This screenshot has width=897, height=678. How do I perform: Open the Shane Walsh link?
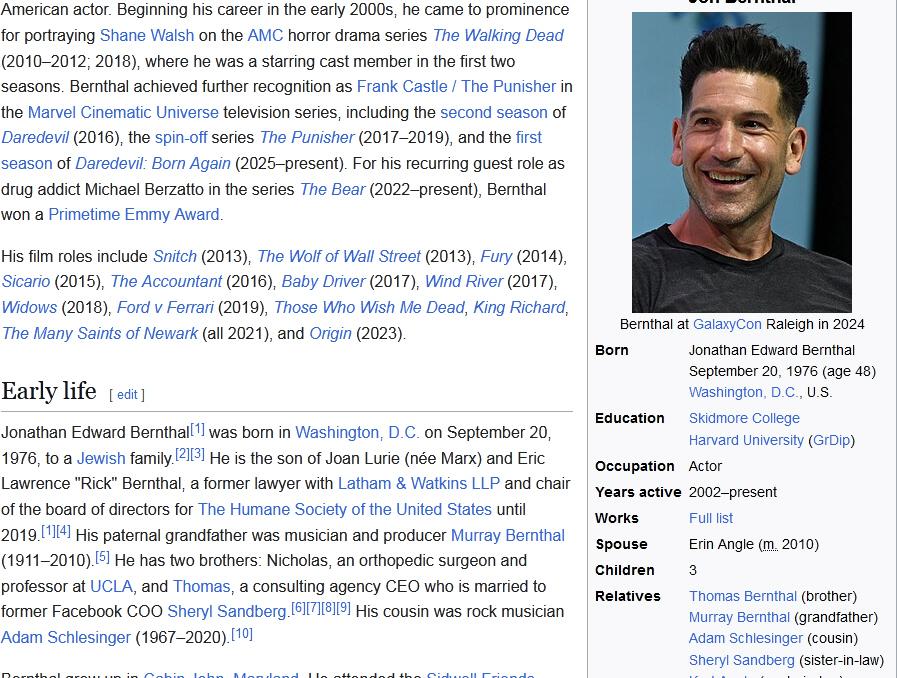tap(147, 35)
